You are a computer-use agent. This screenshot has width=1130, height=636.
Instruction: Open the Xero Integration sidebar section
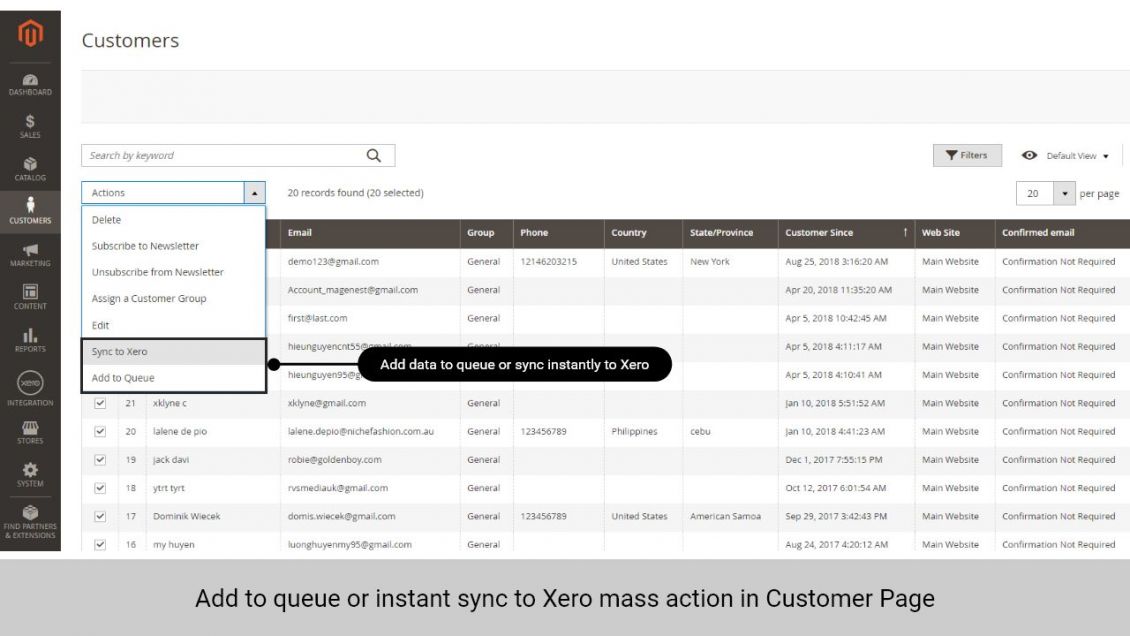[30, 389]
